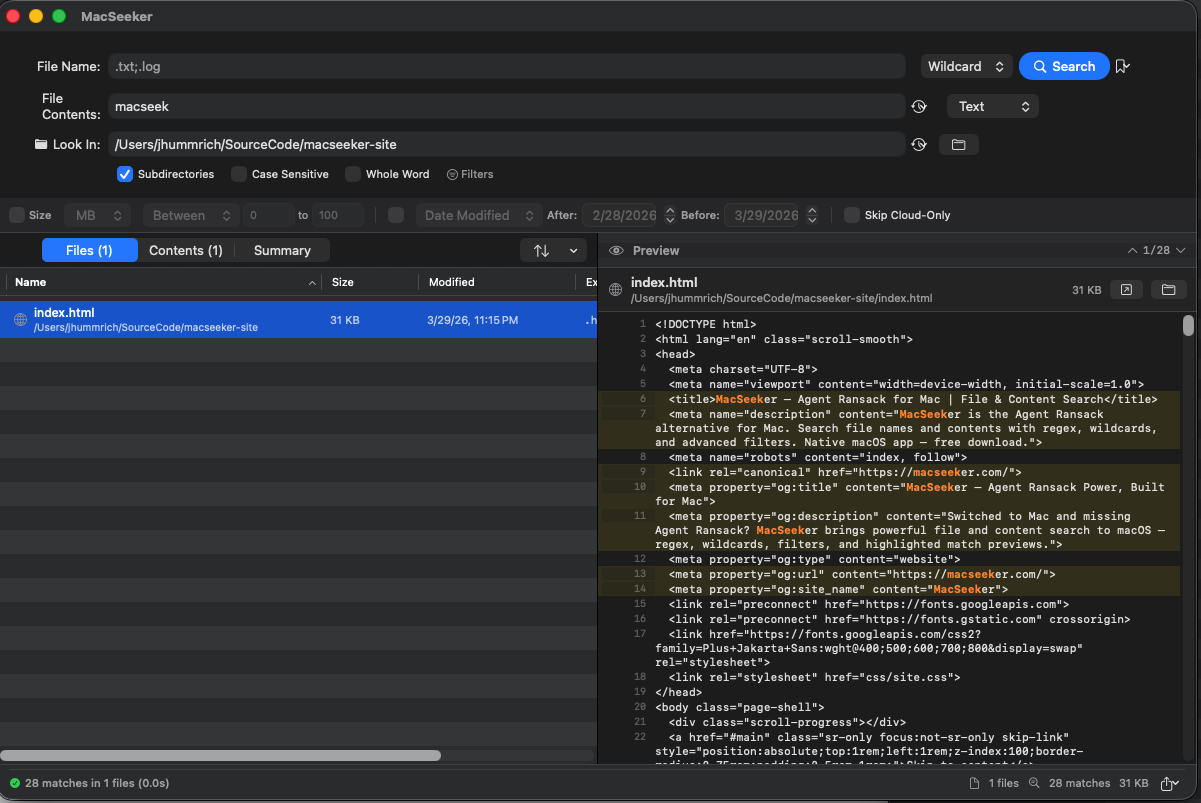
Task: Open sort options for results list
Action: pyautogui.click(x=553, y=250)
